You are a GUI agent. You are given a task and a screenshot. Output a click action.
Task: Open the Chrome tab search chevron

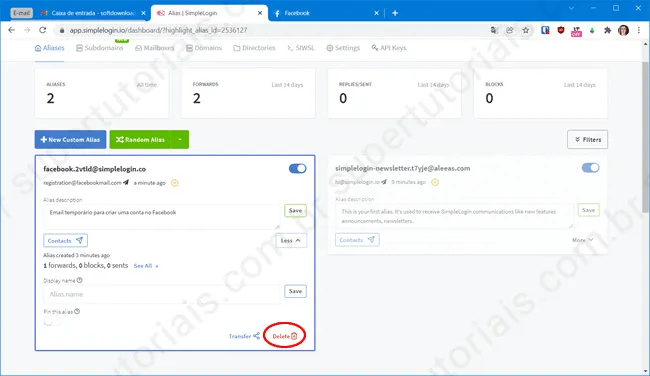[x=571, y=8]
